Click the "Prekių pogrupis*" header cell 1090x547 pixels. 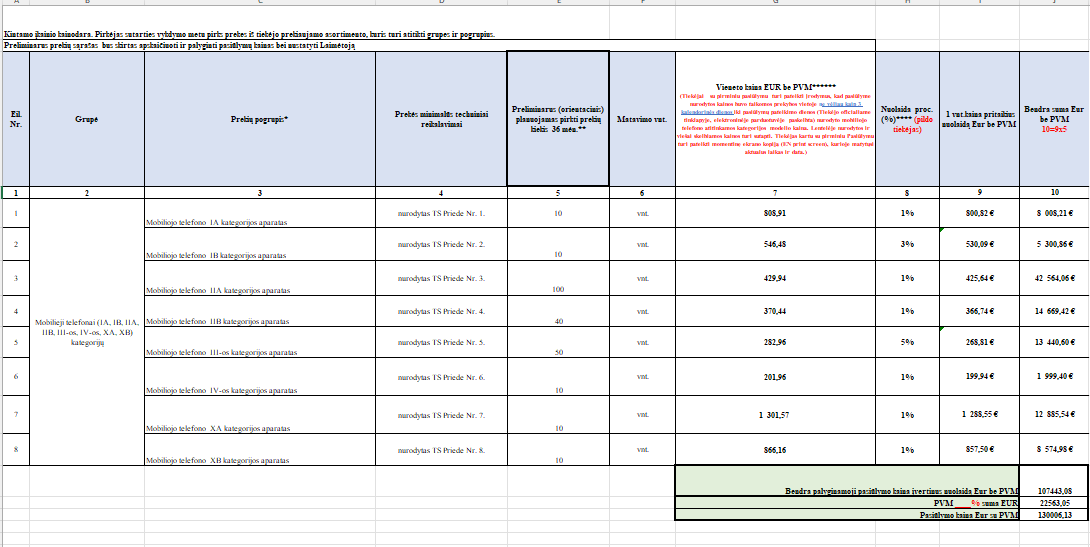pos(259,119)
